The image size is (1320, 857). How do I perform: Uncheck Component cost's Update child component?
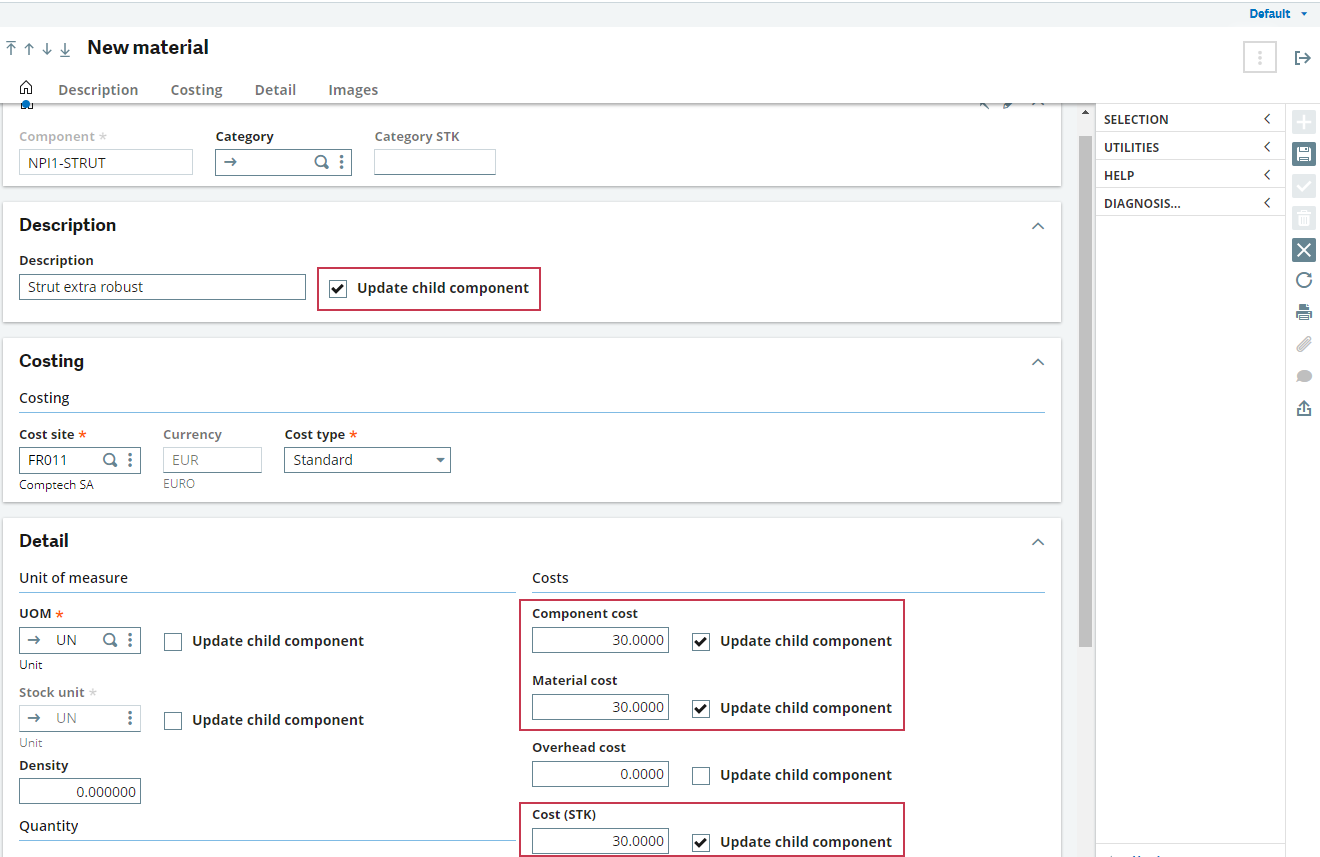click(x=702, y=642)
